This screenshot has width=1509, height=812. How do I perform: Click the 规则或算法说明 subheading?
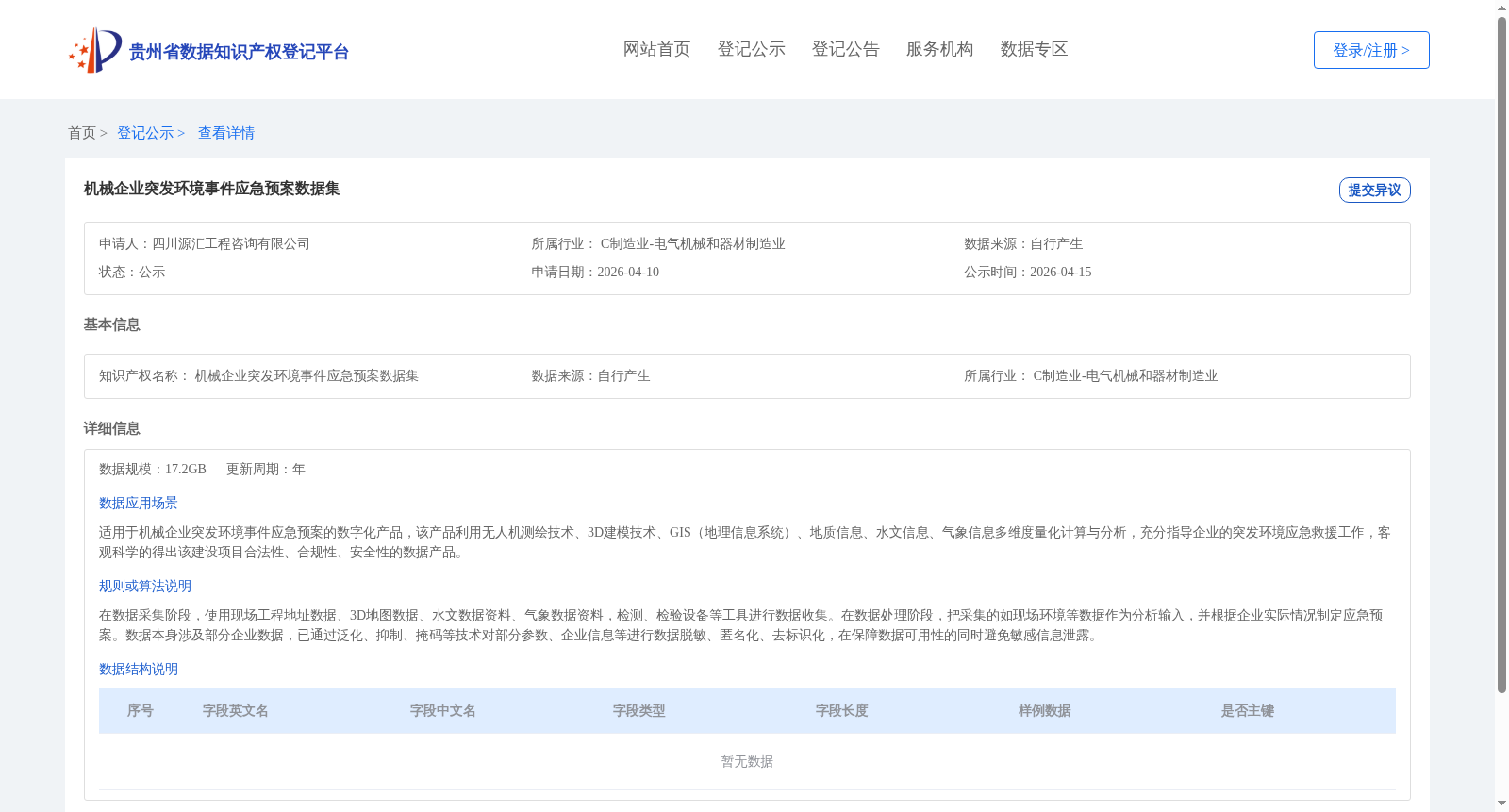[145, 586]
